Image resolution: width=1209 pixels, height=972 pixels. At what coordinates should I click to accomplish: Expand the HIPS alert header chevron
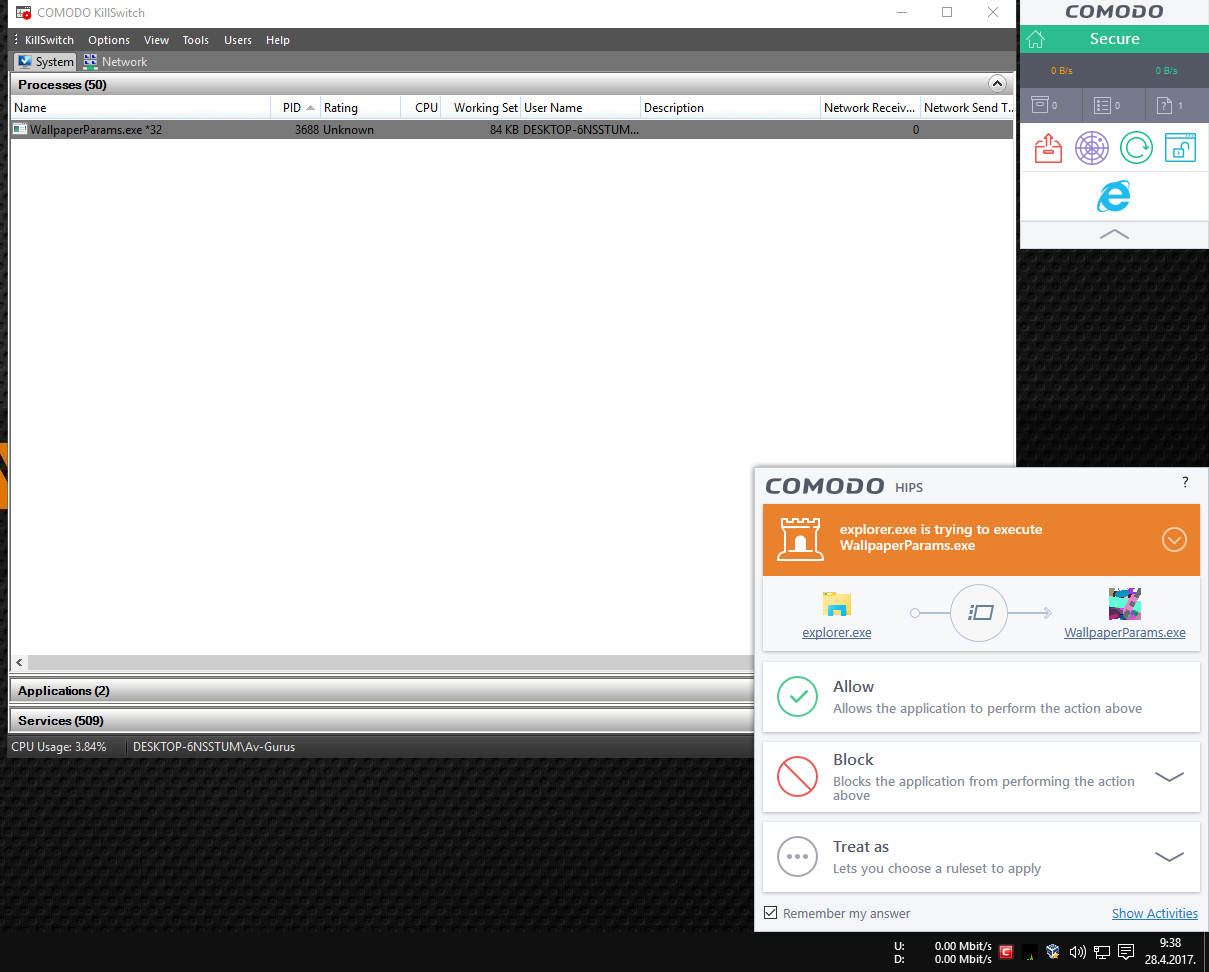(1174, 540)
